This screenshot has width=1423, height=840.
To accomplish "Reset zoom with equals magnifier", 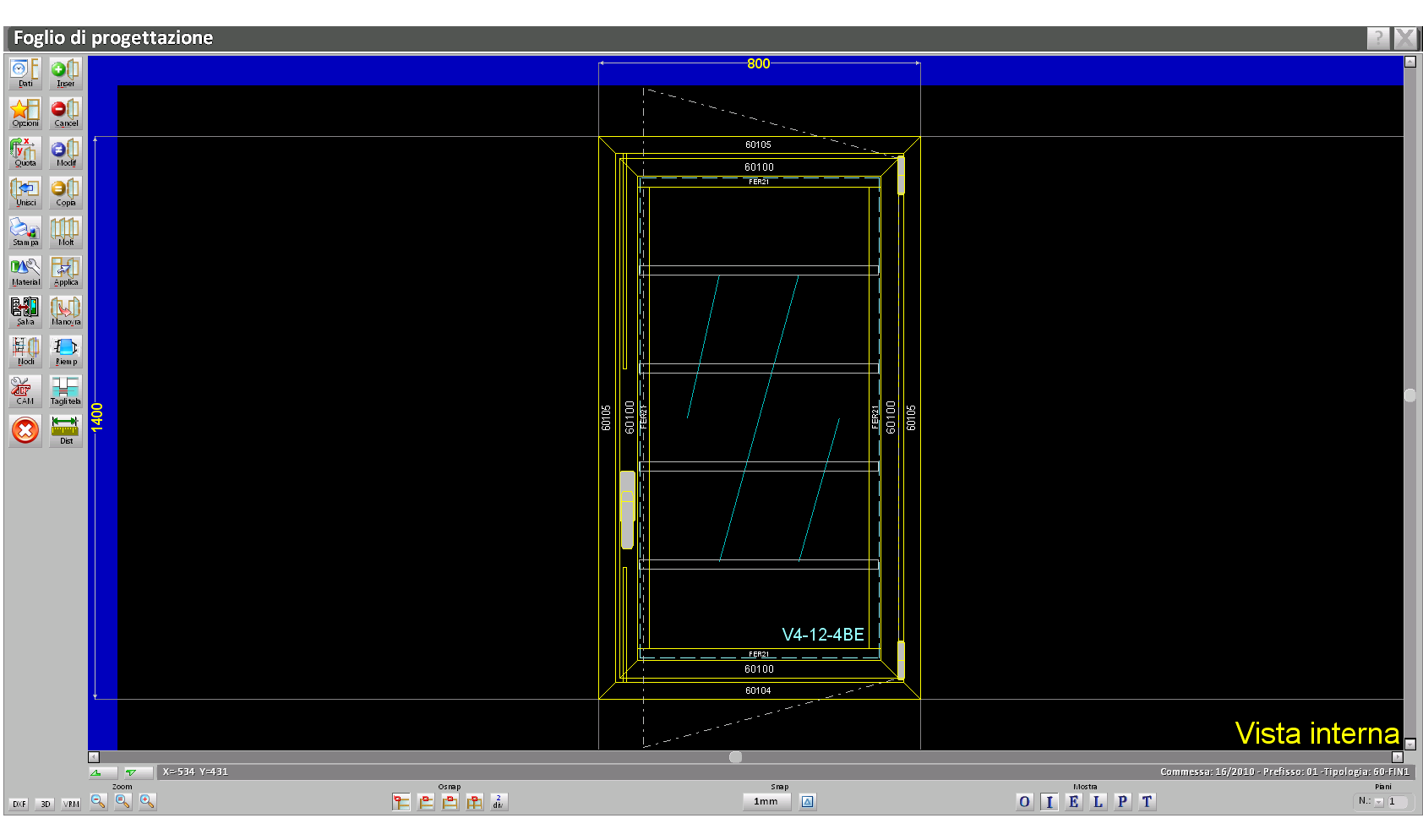I will click(x=123, y=801).
